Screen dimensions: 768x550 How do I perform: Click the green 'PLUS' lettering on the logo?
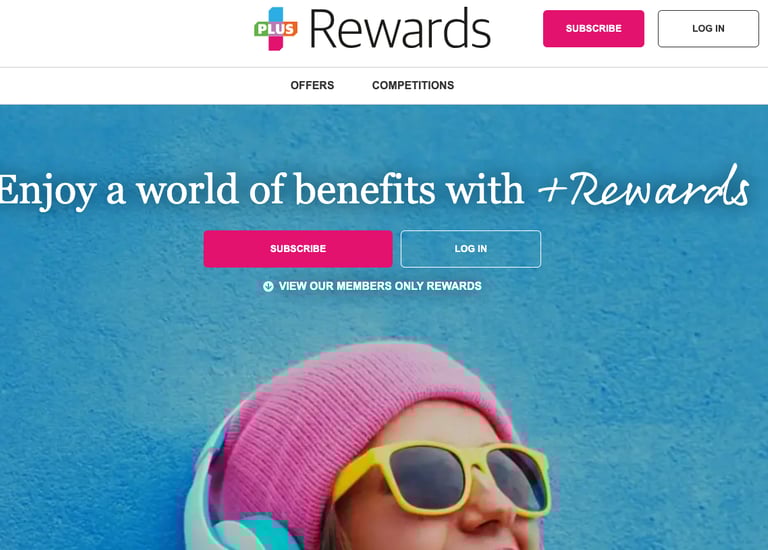(275, 29)
